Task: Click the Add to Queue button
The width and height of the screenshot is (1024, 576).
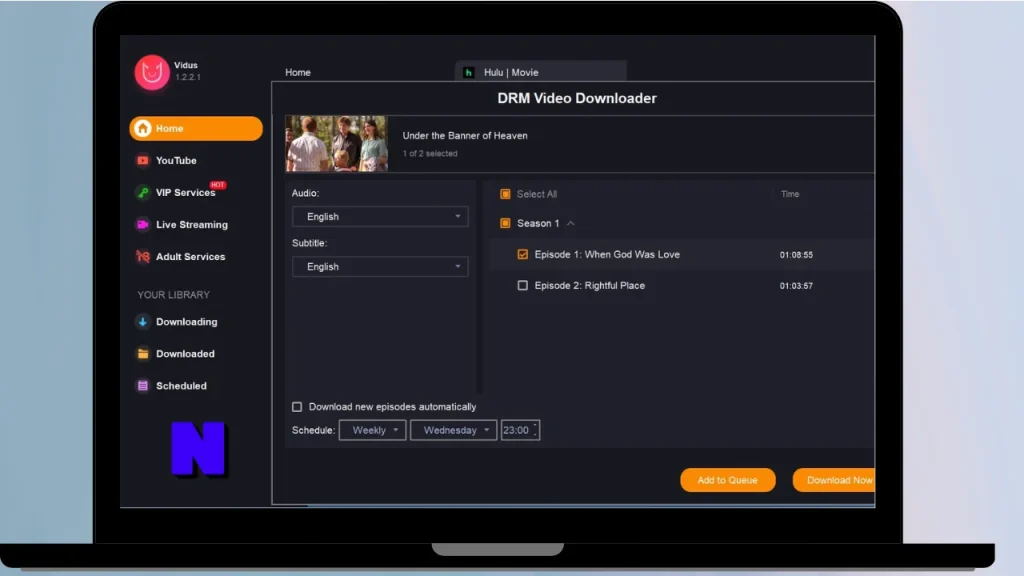Action: pos(728,480)
